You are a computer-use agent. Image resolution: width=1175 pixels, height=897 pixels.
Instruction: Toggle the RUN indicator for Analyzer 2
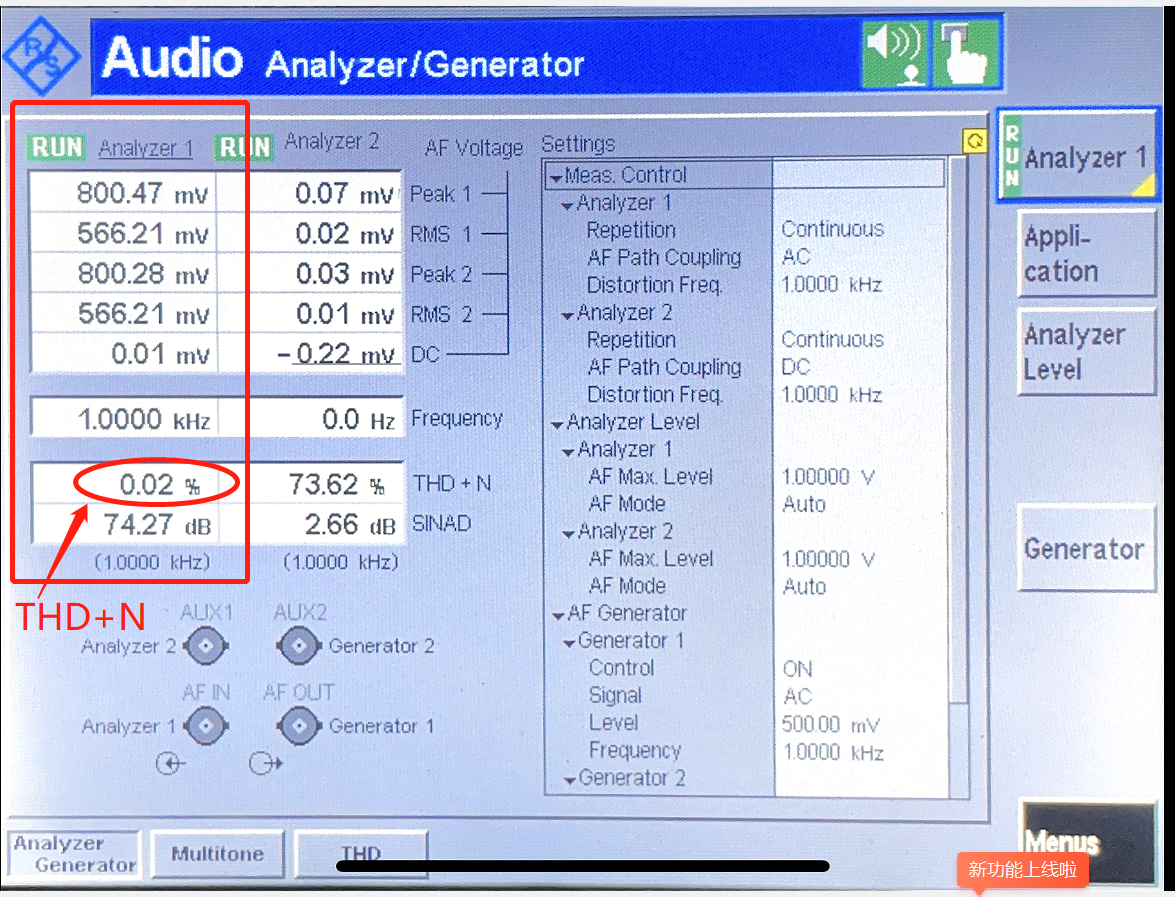click(244, 147)
